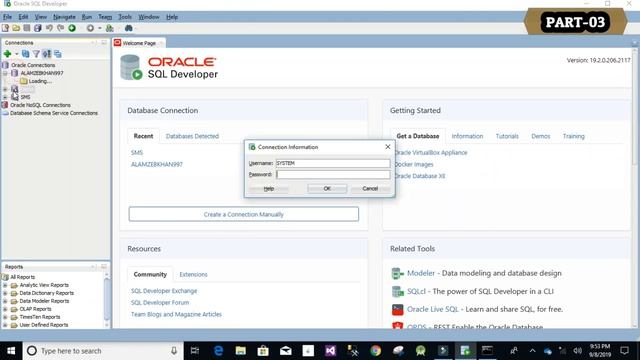Expand the Data Dictionary Reports node
640x360 pixels.
tap(5, 293)
